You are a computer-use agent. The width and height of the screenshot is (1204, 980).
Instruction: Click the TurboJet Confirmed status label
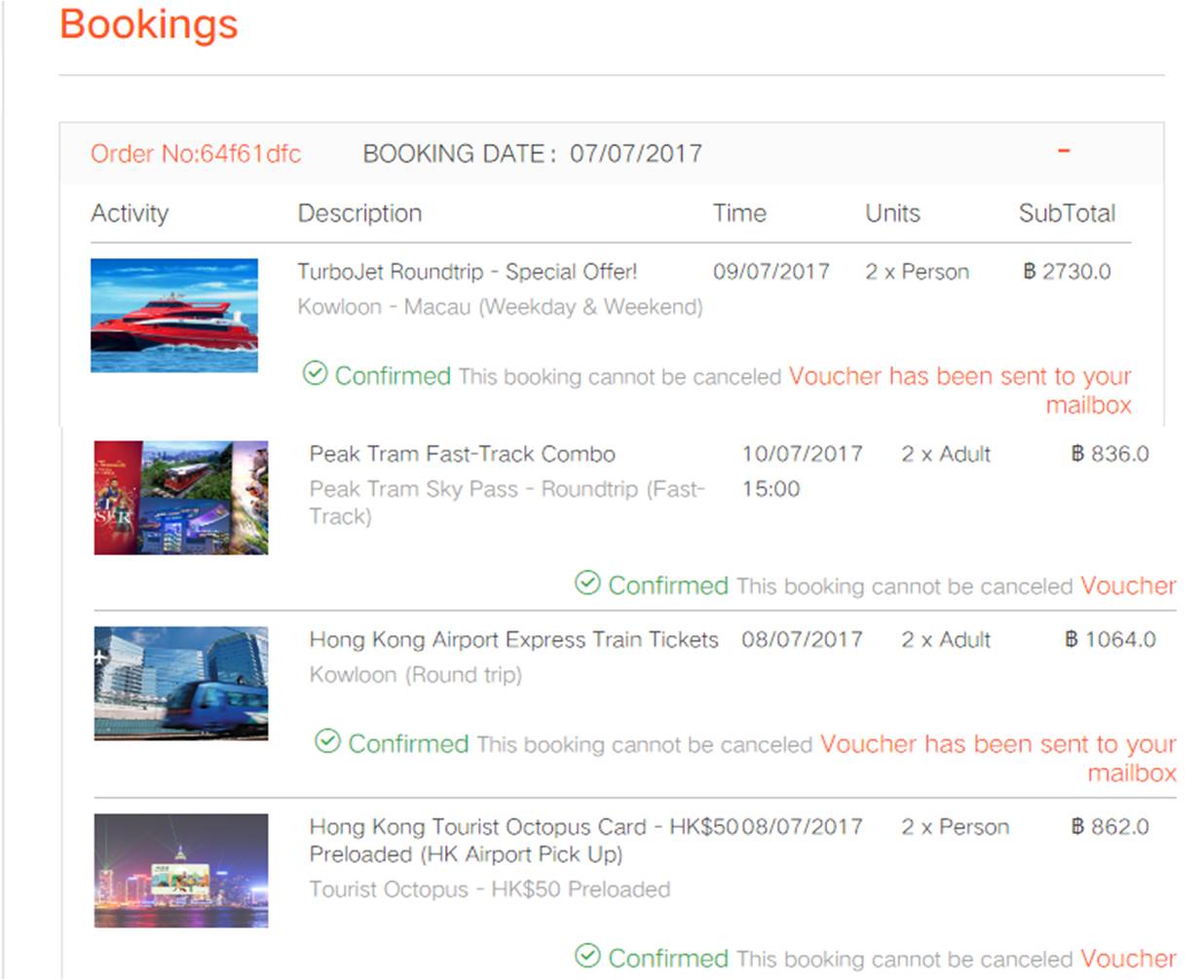pyautogui.click(x=393, y=376)
